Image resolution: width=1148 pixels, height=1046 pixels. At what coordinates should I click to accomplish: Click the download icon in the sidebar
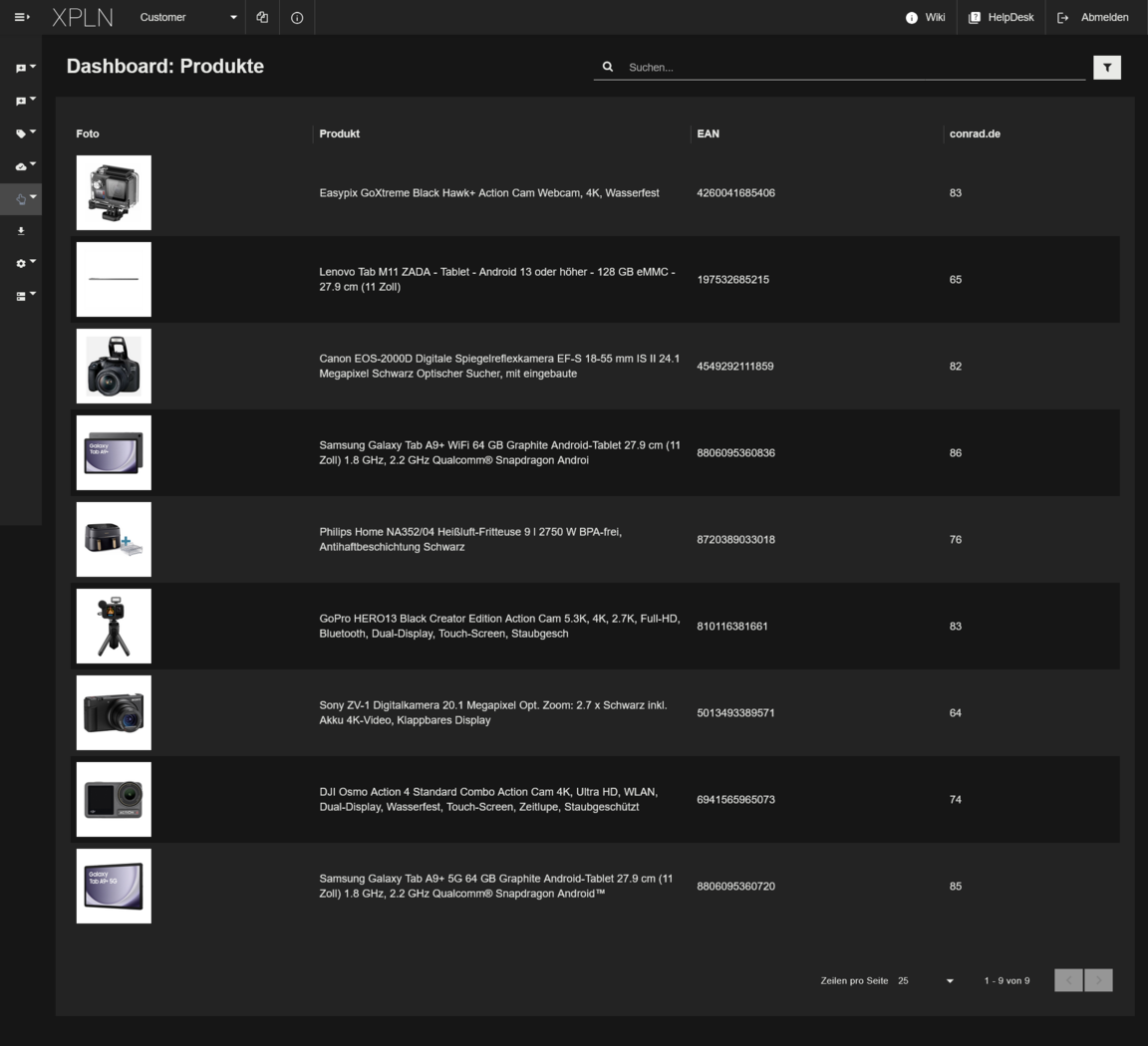coord(21,230)
